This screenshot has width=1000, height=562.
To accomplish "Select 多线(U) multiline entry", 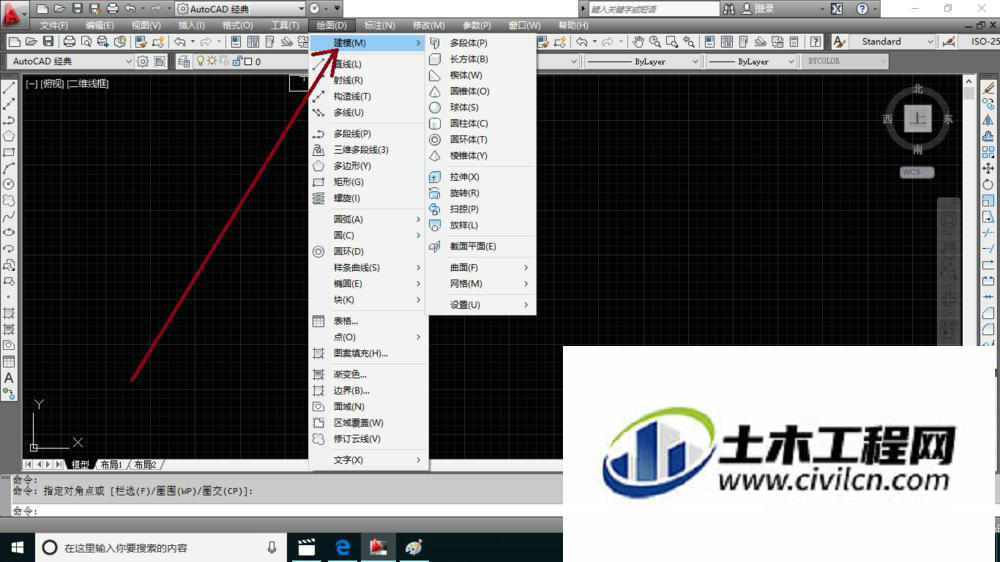I will pos(368,112).
